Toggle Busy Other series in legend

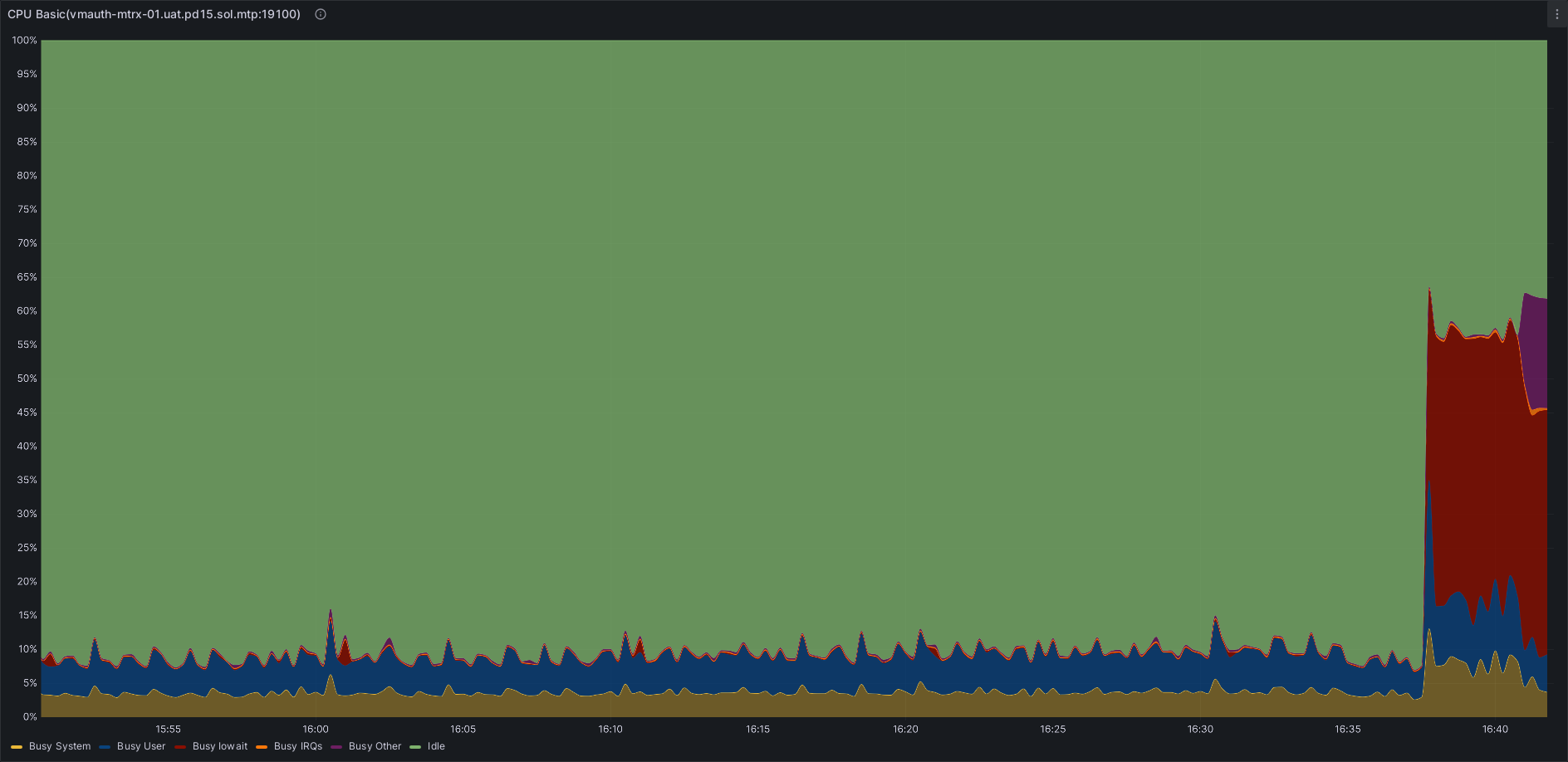pyautogui.click(x=375, y=746)
